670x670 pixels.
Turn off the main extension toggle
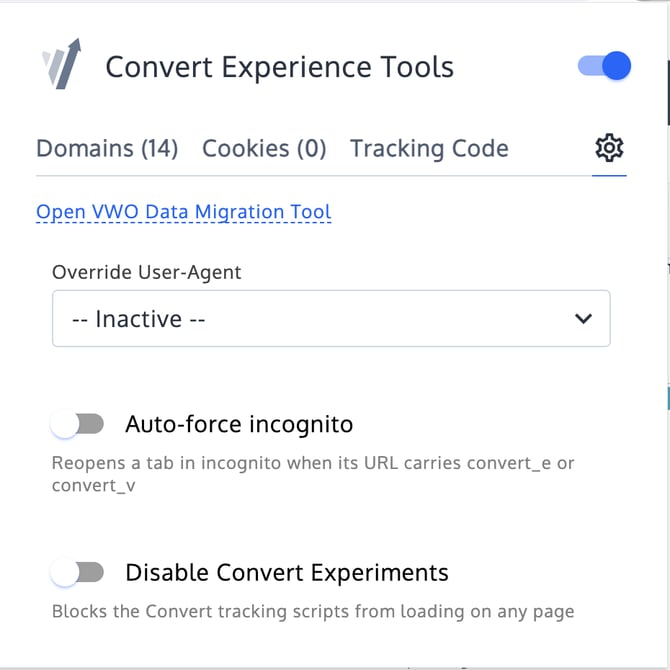point(604,66)
